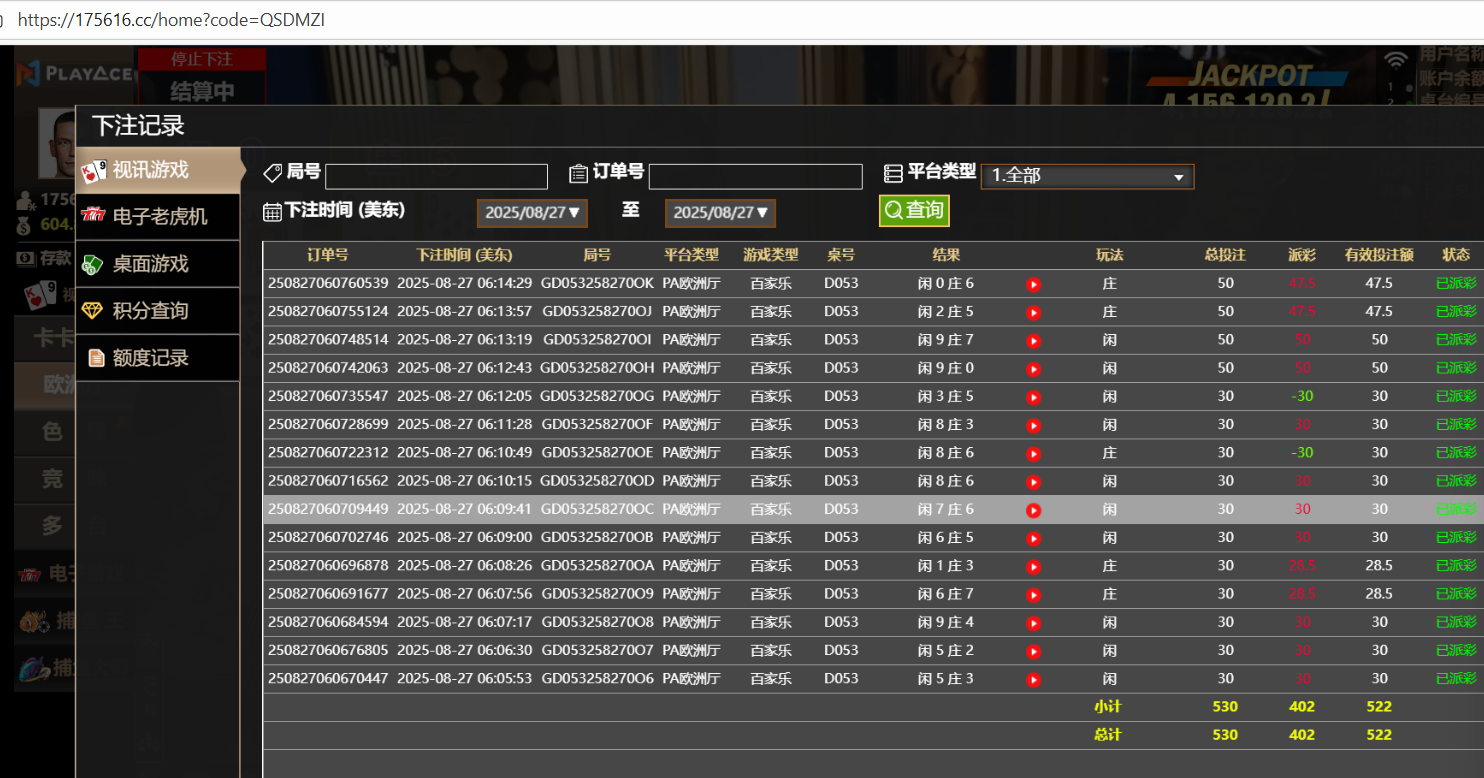Click calendar icon beside 下注时间

[272, 211]
